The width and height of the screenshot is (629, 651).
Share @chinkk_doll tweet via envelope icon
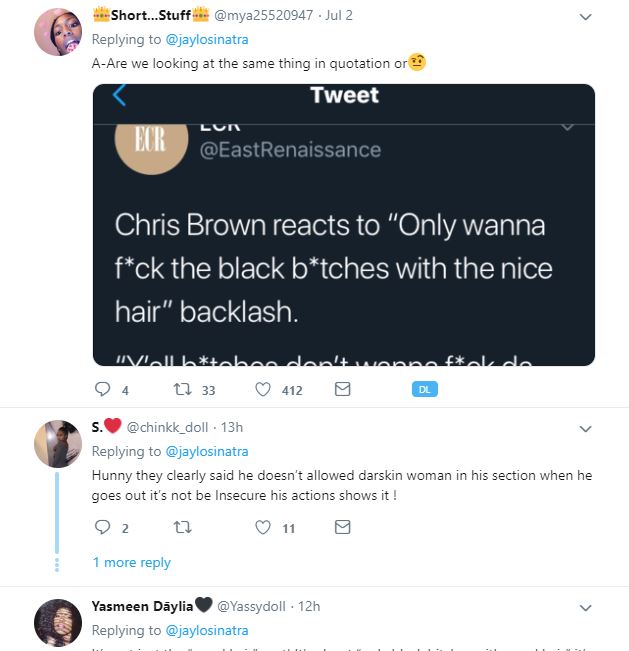(343, 527)
